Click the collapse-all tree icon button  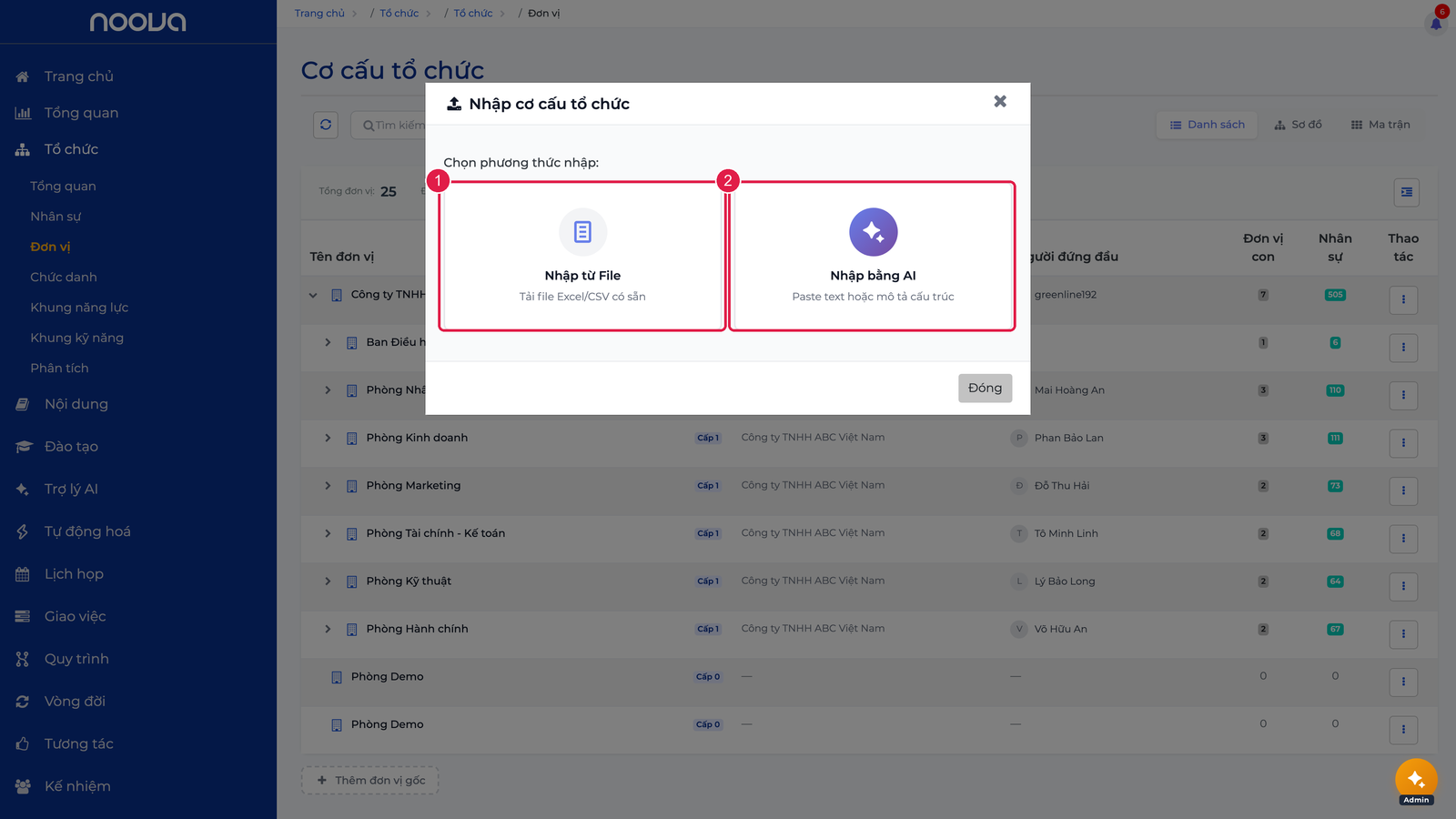[1407, 192]
